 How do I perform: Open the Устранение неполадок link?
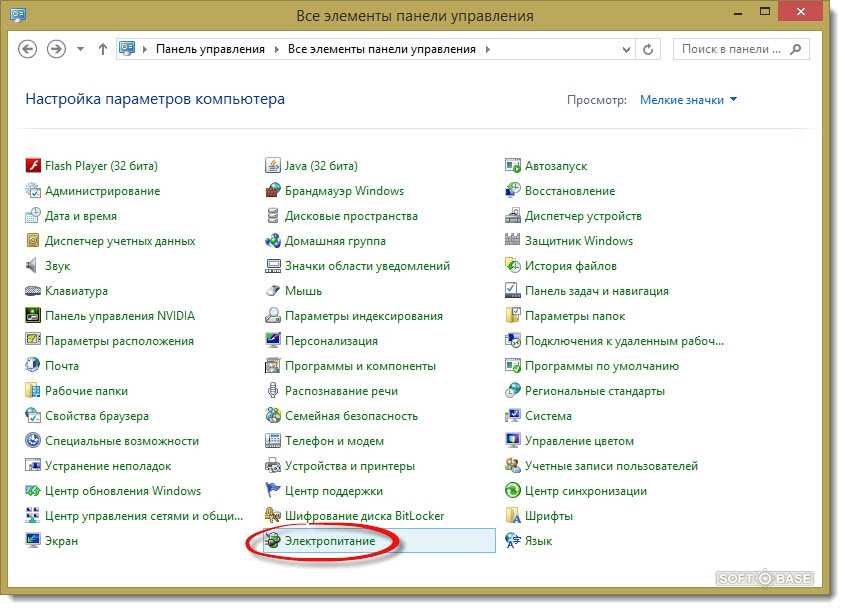coord(108,466)
